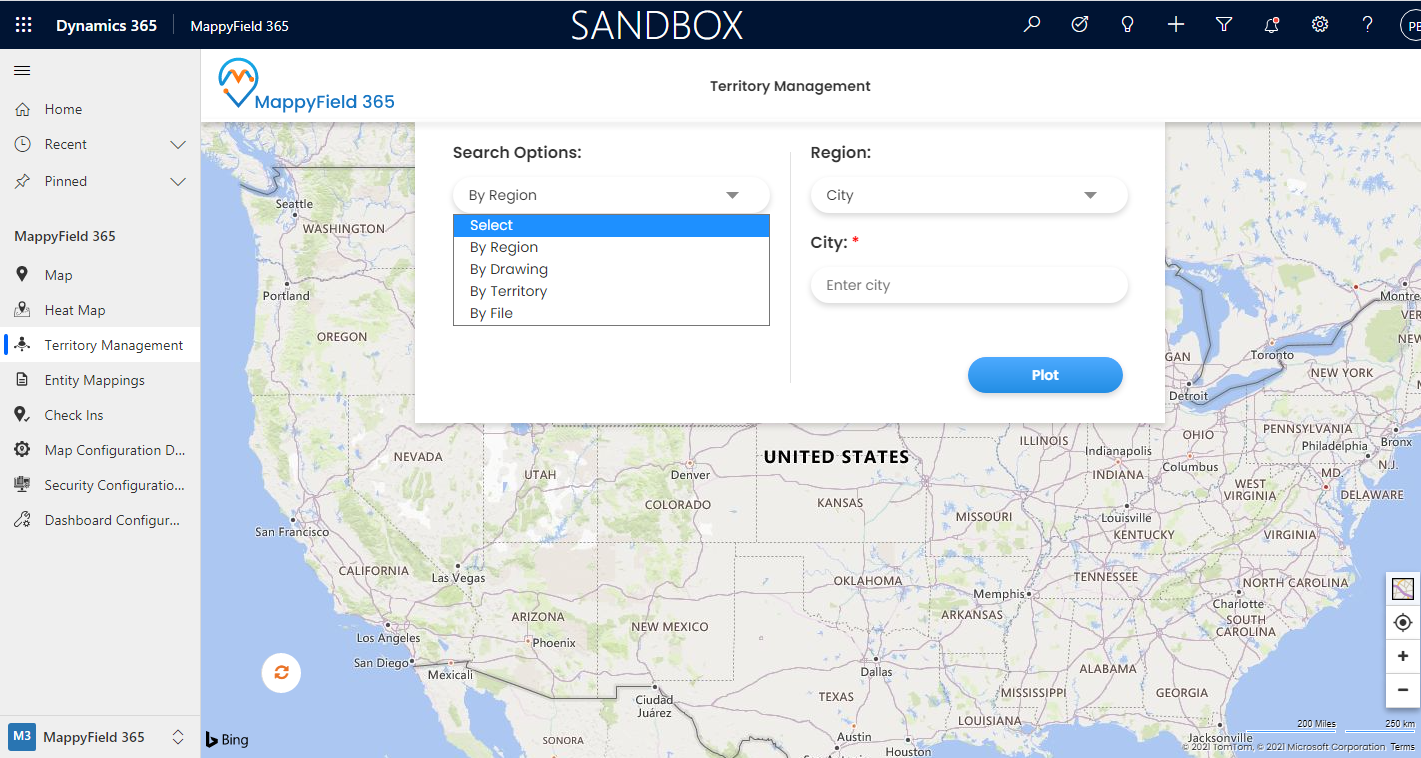This screenshot has width=1421, height=758.
Task: Expand the Pinned section chevron
Action: pos(178,182)
